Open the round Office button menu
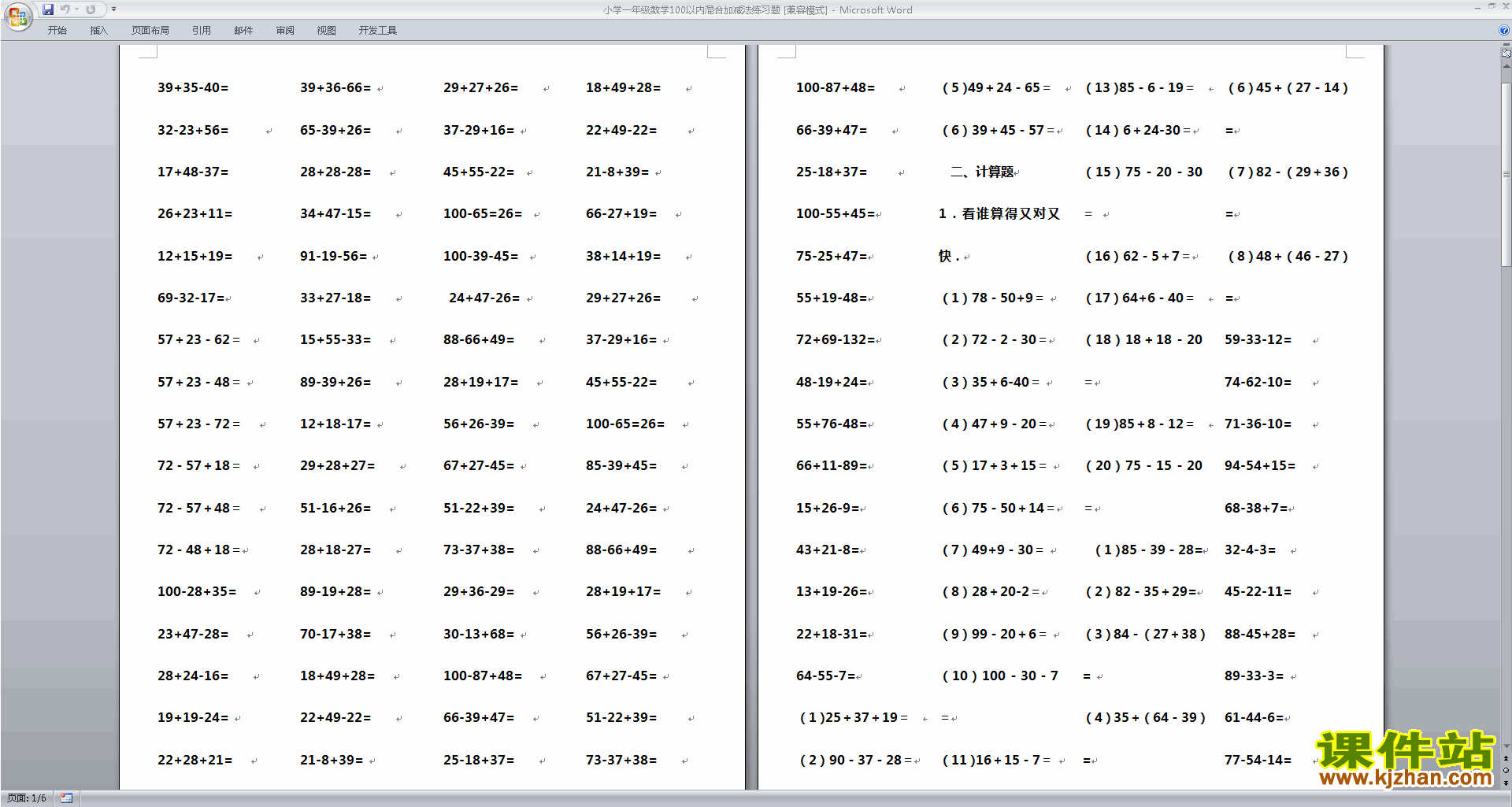Viewport: 1512px width, 807px height. click(x=17, y=17)
